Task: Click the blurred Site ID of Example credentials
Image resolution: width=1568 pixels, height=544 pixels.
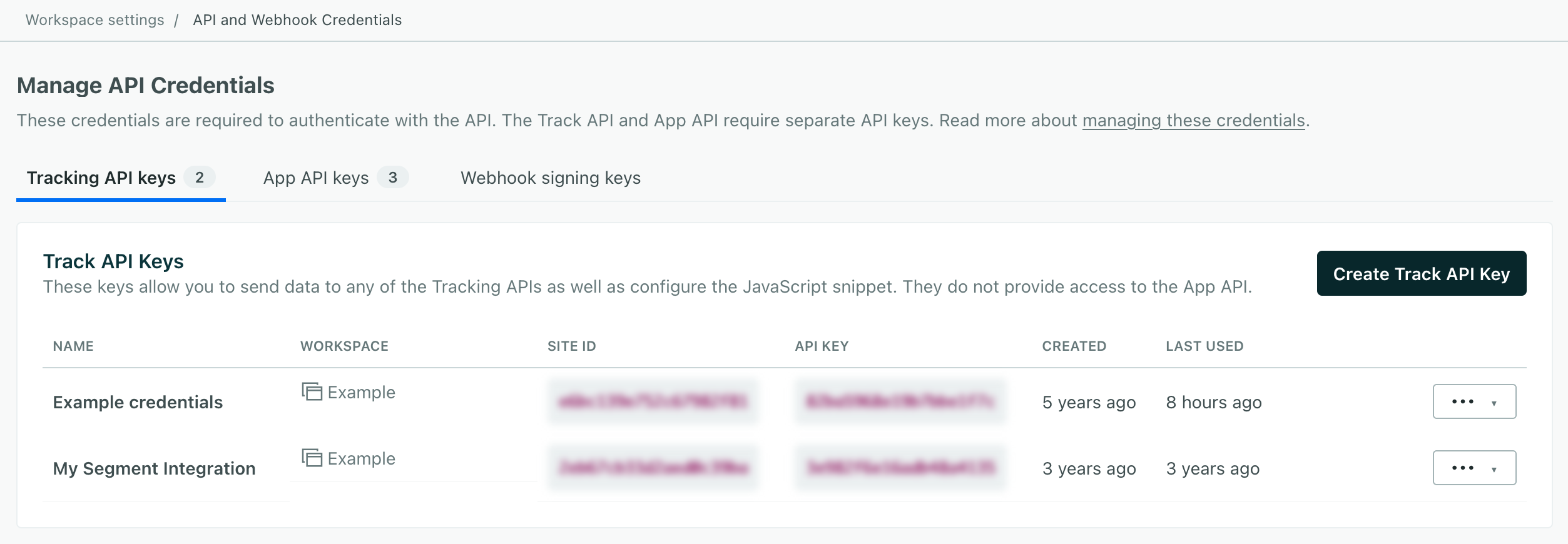Action: [653, 401]
